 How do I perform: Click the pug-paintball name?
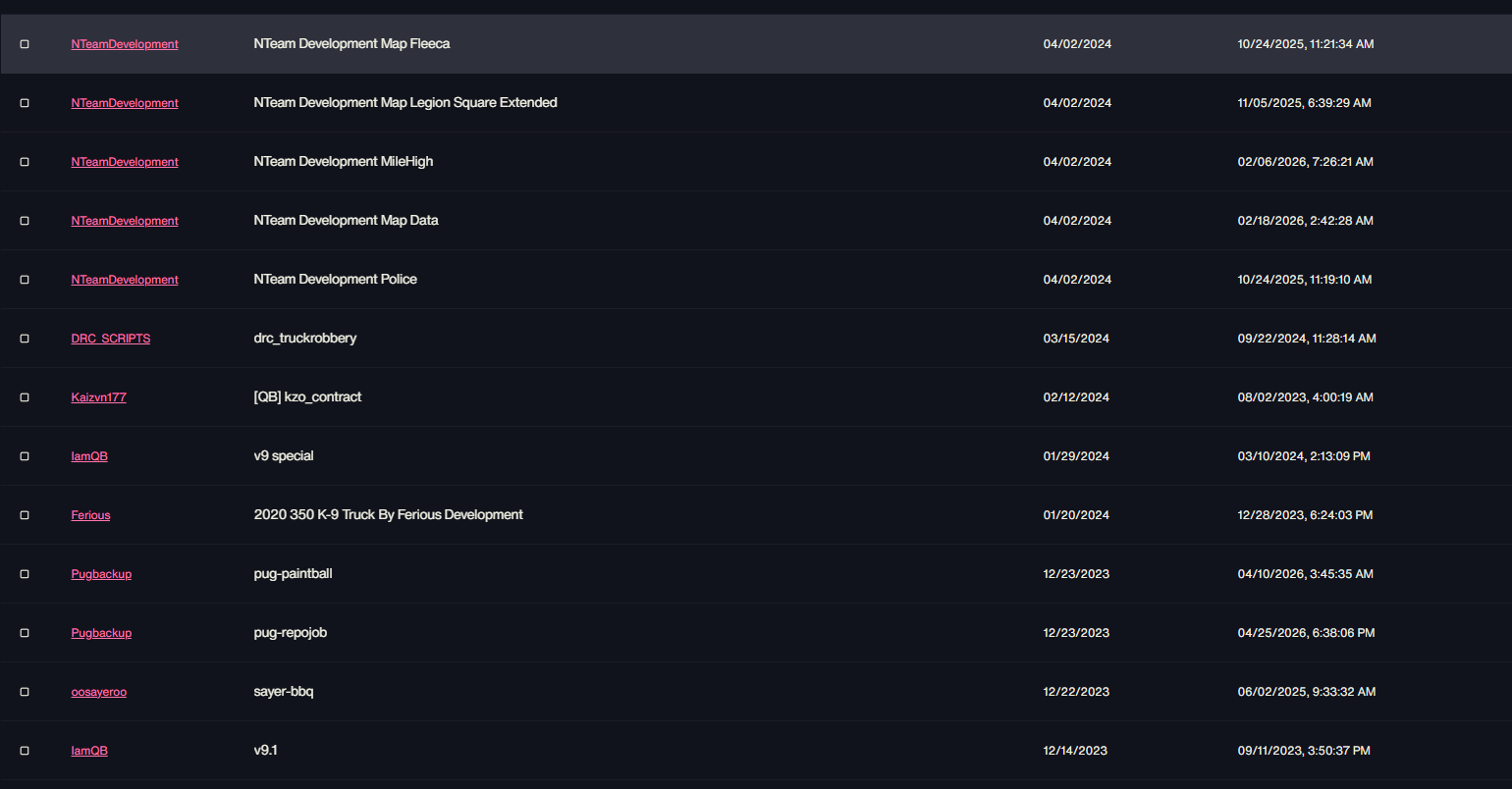[x=293, y=574]
